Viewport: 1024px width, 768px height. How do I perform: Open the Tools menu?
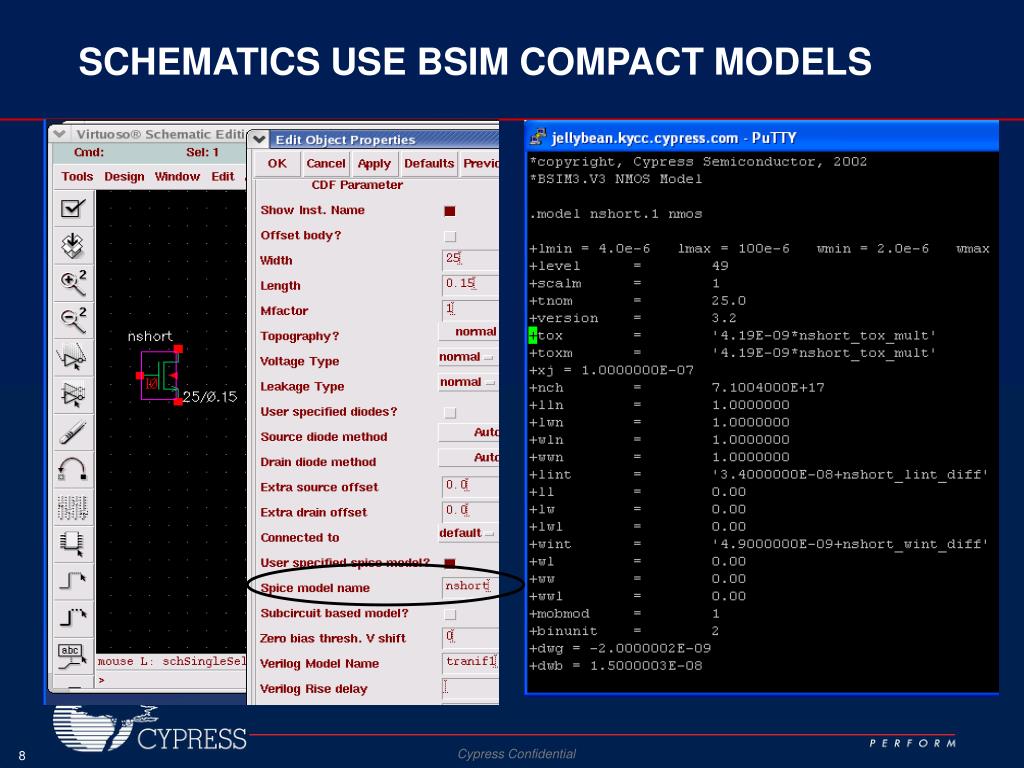click(77, 176)
